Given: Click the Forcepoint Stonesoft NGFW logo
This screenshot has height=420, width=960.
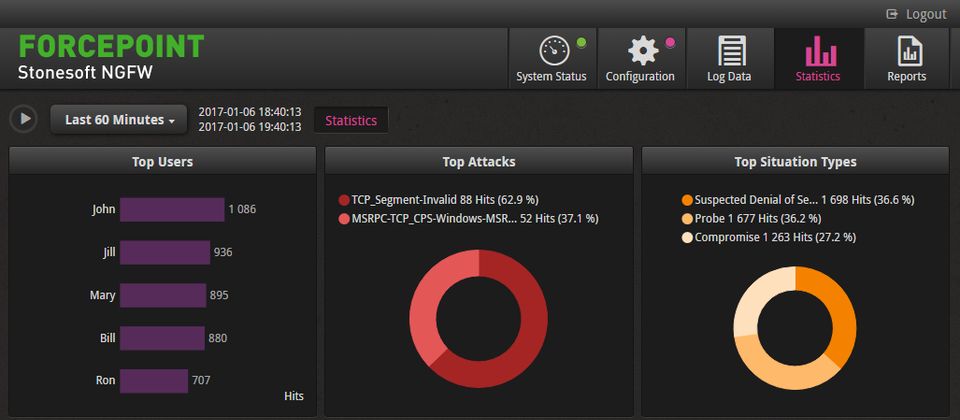Looking at the screenshot, I should 111,58.
